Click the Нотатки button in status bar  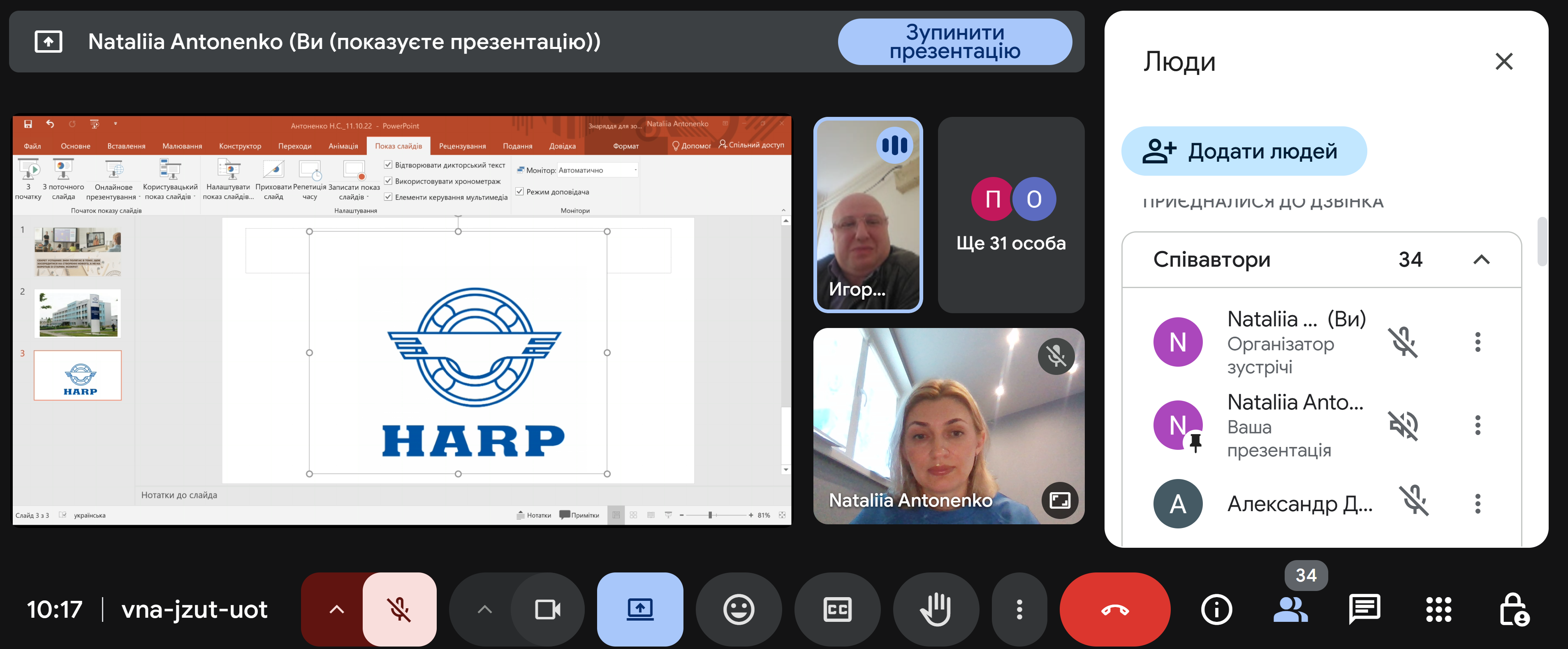pyautogui.click(x=533, y=516)
